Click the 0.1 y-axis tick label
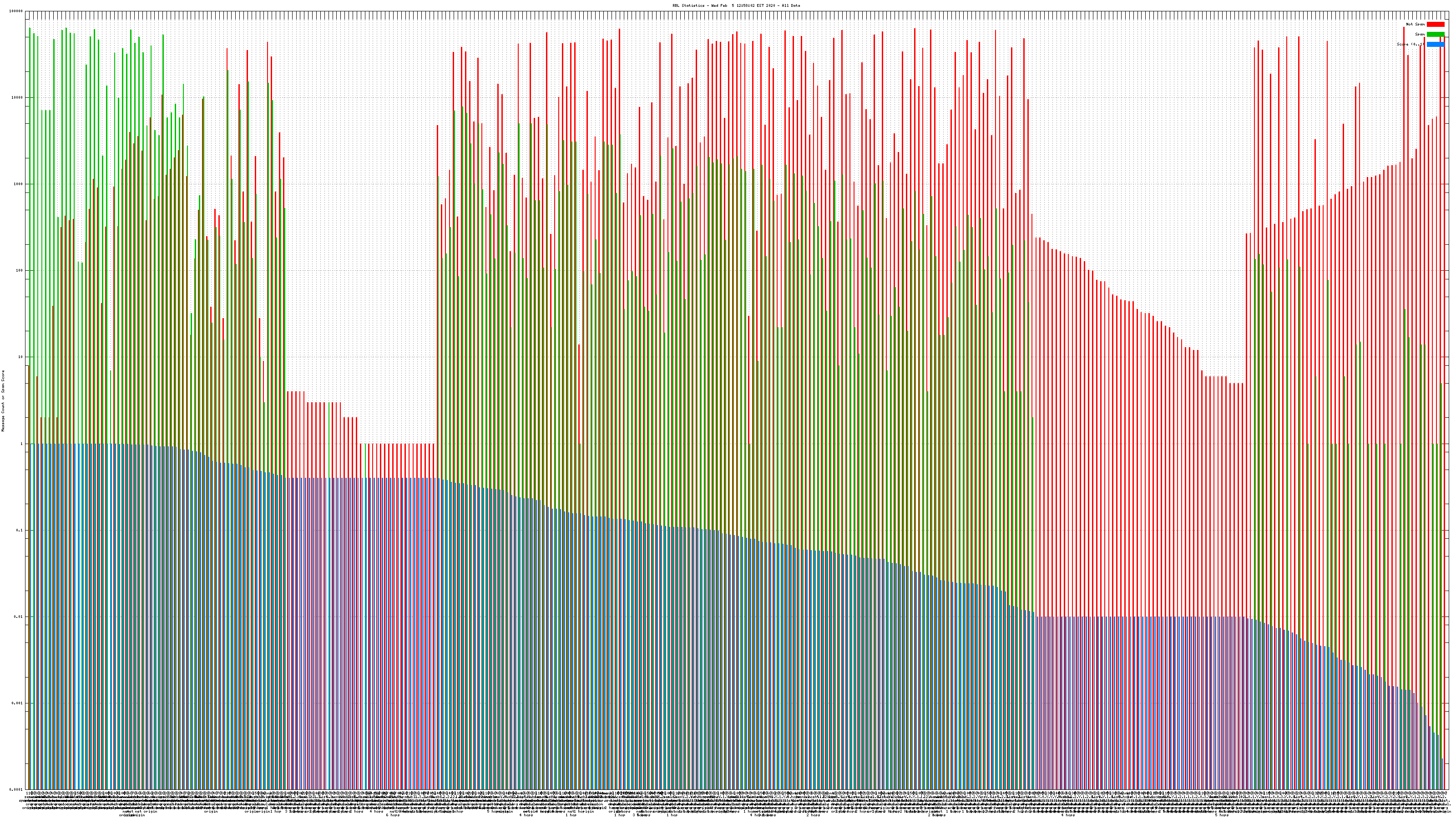1456x819 pixels. [x=20, y=530]
